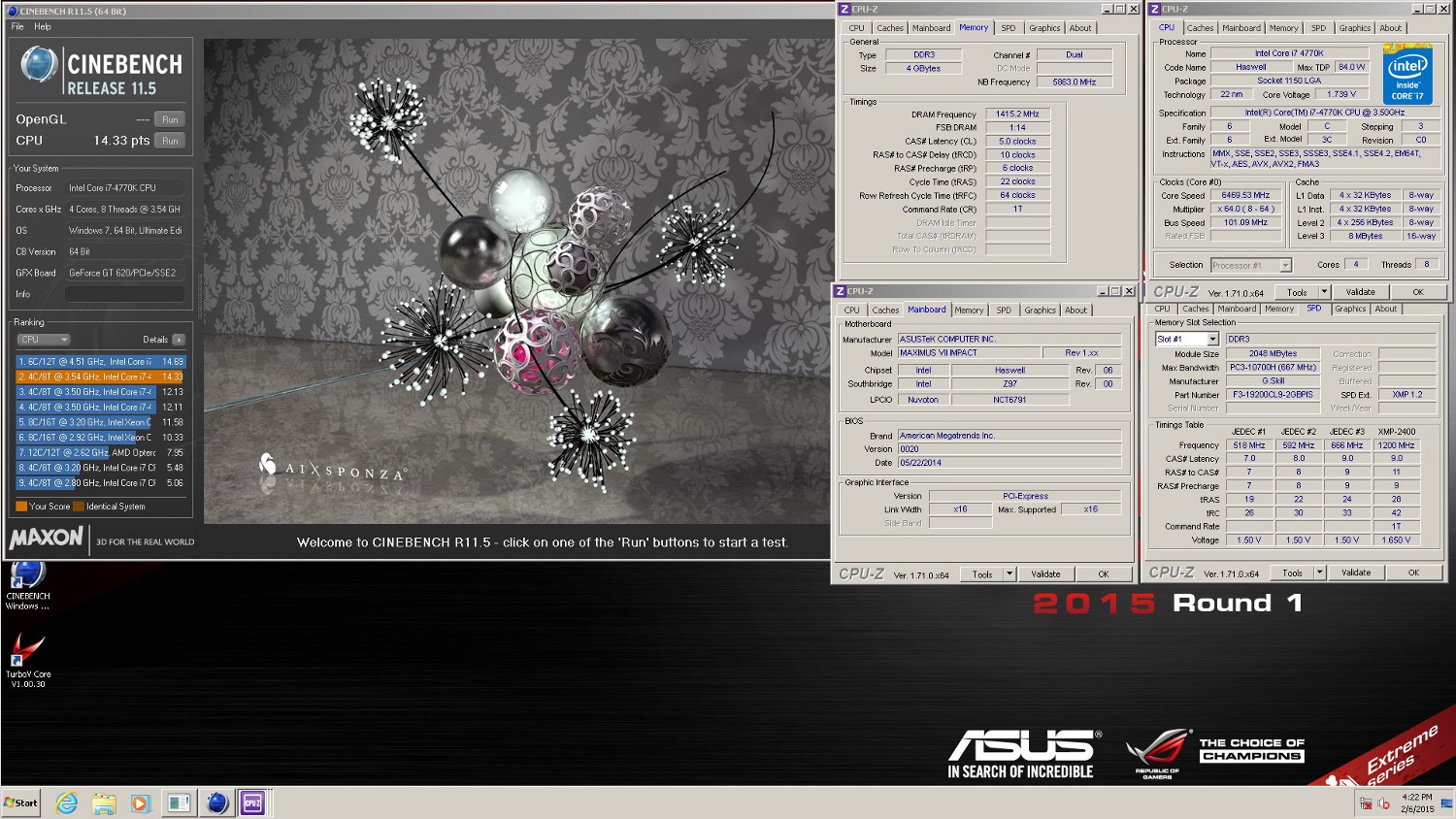The width and height of the screenshot is (1456, 819).
Task: Switch to SPD tab in the memory timings window
Action: click(1009, 28)
